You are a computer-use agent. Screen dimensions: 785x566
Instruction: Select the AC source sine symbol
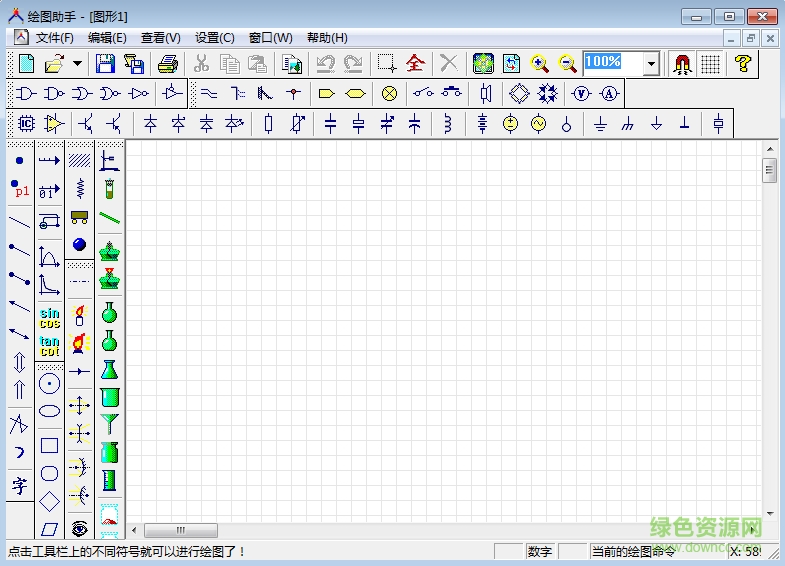click(x=538, y=124)
